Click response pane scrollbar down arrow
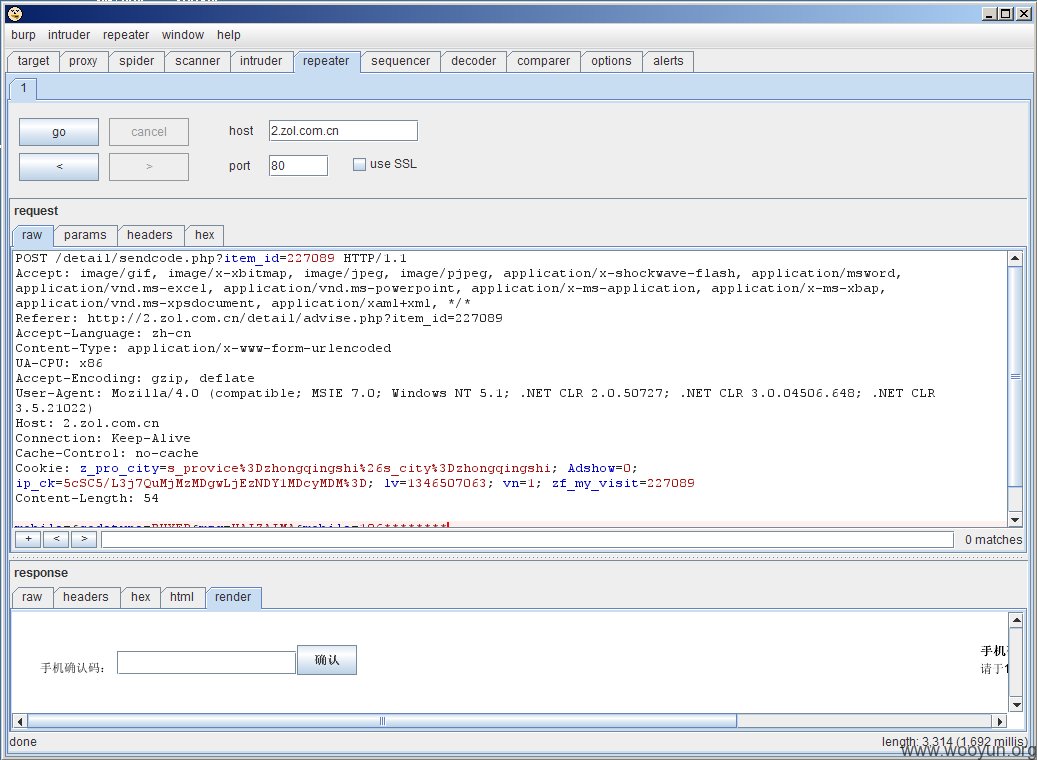 (1016, 704)
